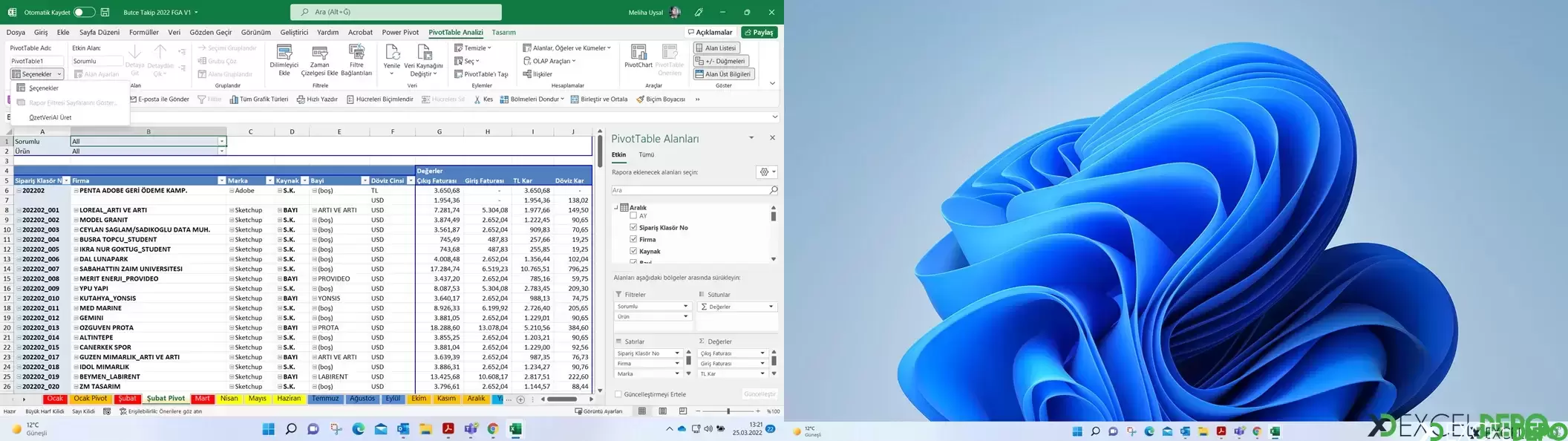This screenshot has height=441, width=1568.
Task: Click the zoom slider in status bar
Action: (x=728, y=411)
